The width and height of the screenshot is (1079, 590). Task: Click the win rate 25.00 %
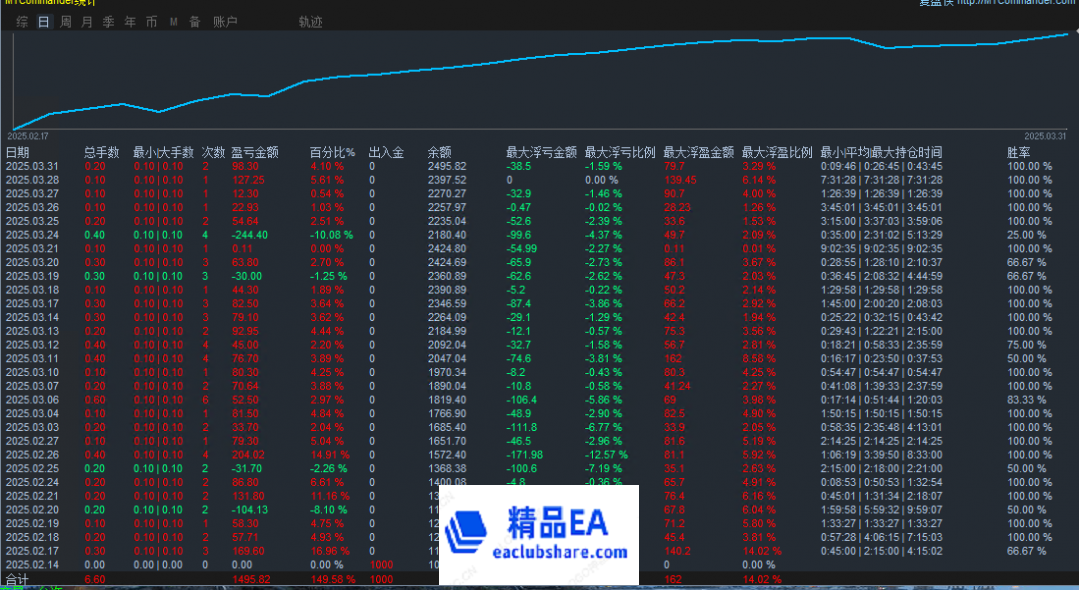tap(1027, 235)
